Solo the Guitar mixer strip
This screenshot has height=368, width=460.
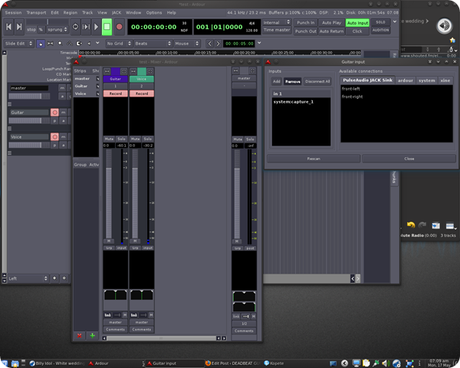[121, 139]
